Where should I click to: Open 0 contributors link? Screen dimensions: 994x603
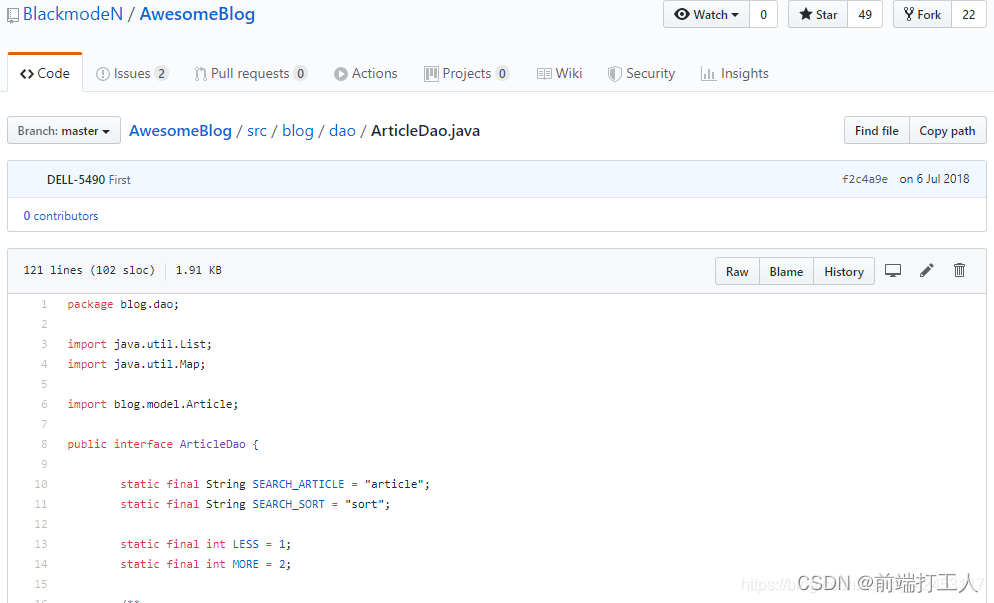tap(61, 216)
